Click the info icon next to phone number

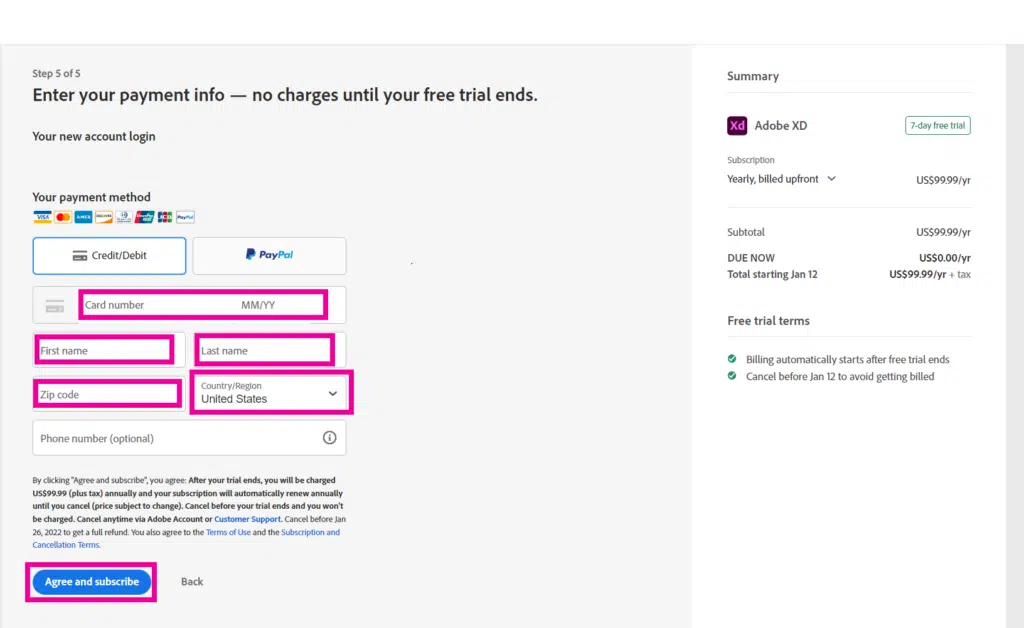pos(331,438)
